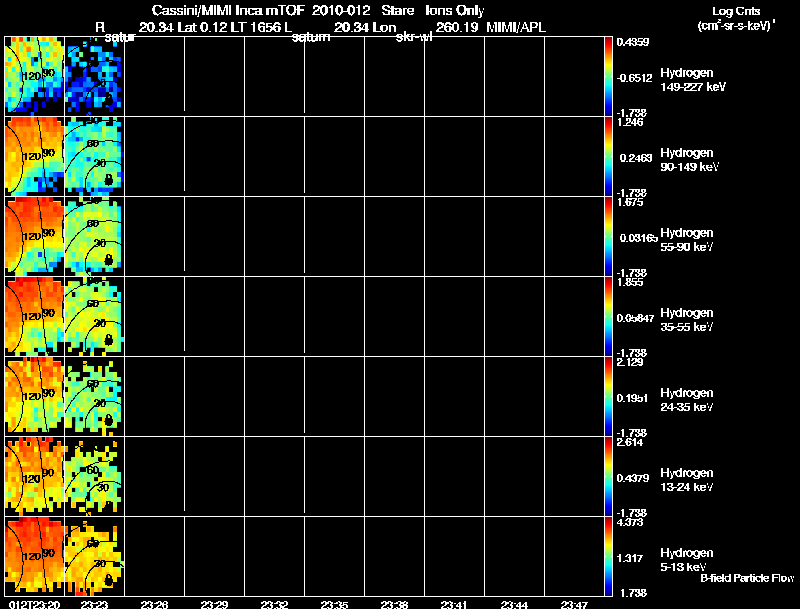The image size is (800, 609).
Task: Open the 23:20 image for Hydrogen 149-227 keV
Action: 34,76
